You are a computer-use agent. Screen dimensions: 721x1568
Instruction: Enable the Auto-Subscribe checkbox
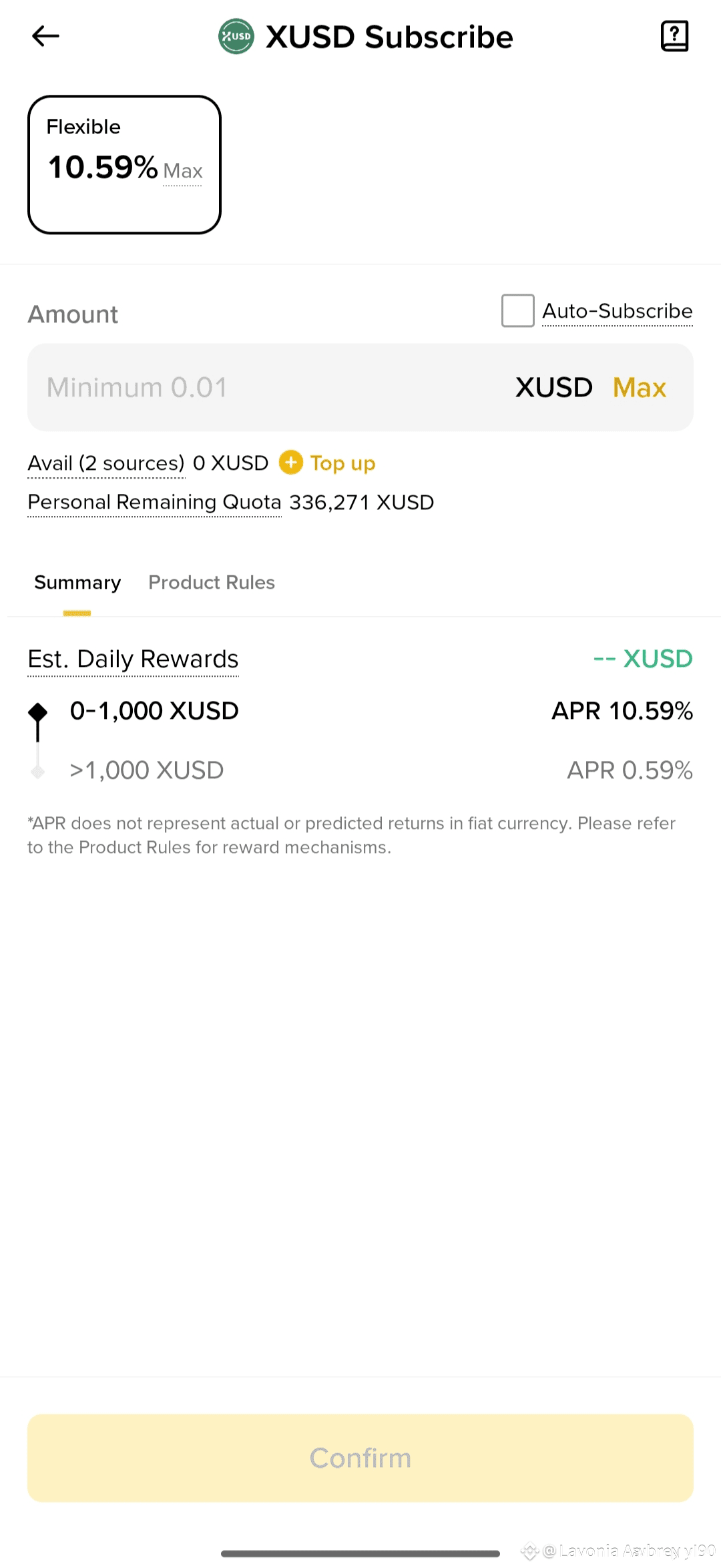tap(517, 311)
